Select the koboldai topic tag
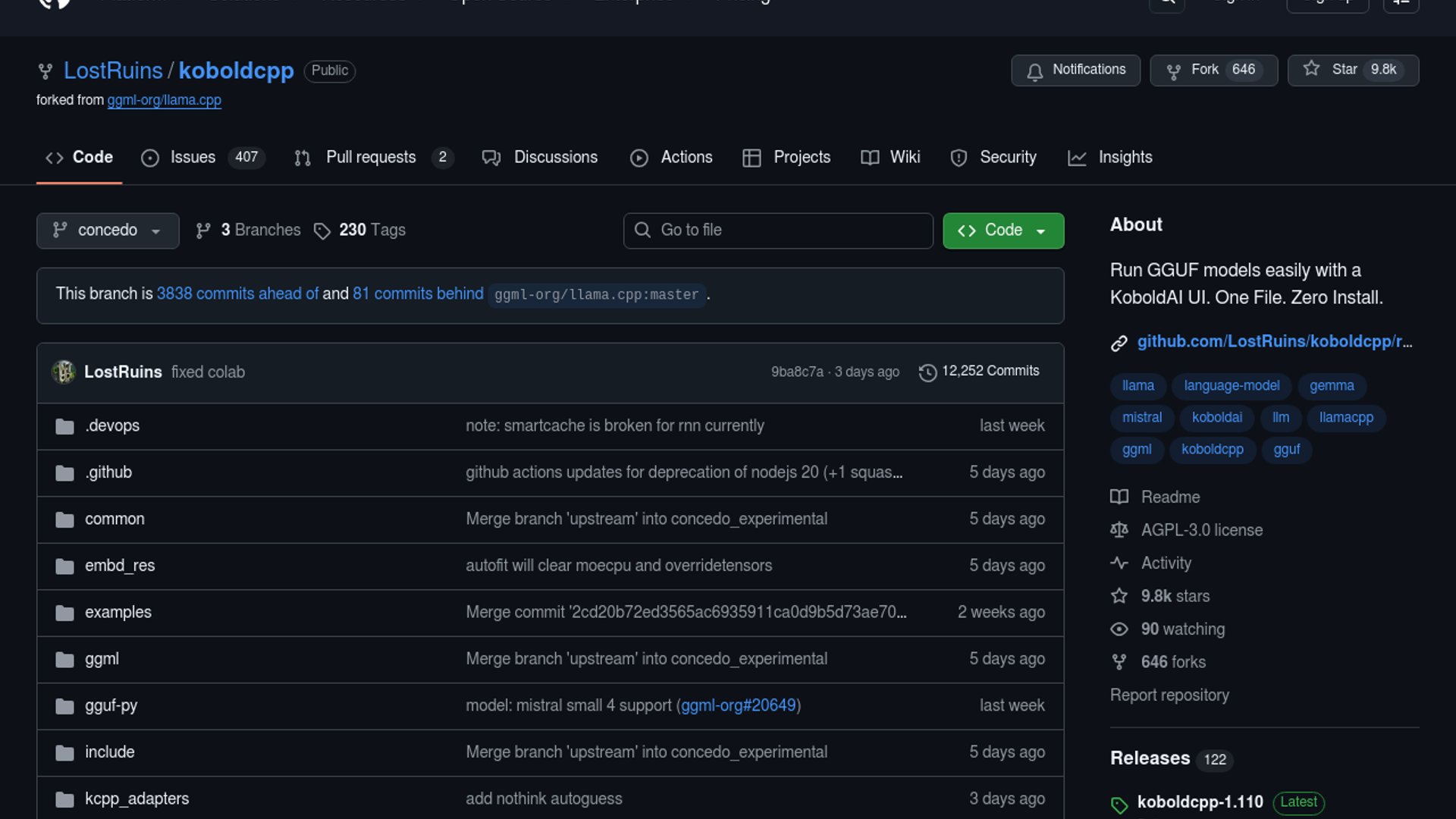This screenshot has width=1456, height=819. [x=1216, y=418]
